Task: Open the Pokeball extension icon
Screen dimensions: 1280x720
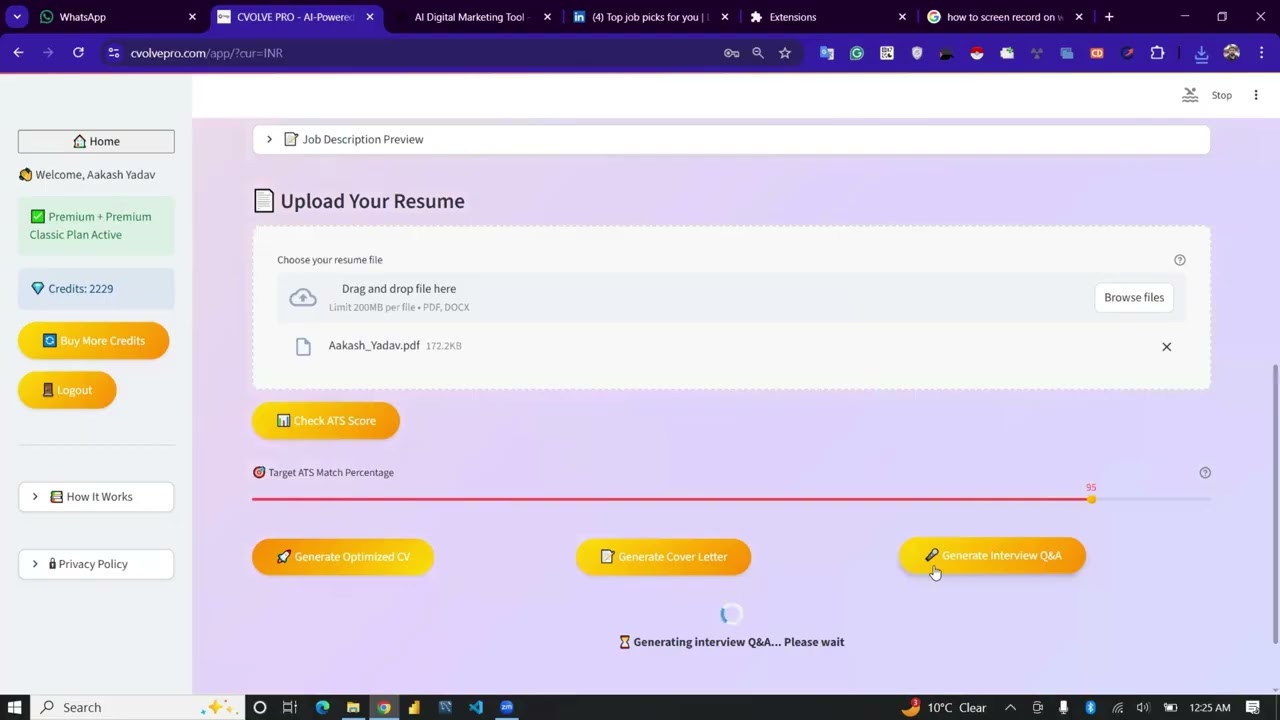Action: point(977,53)
